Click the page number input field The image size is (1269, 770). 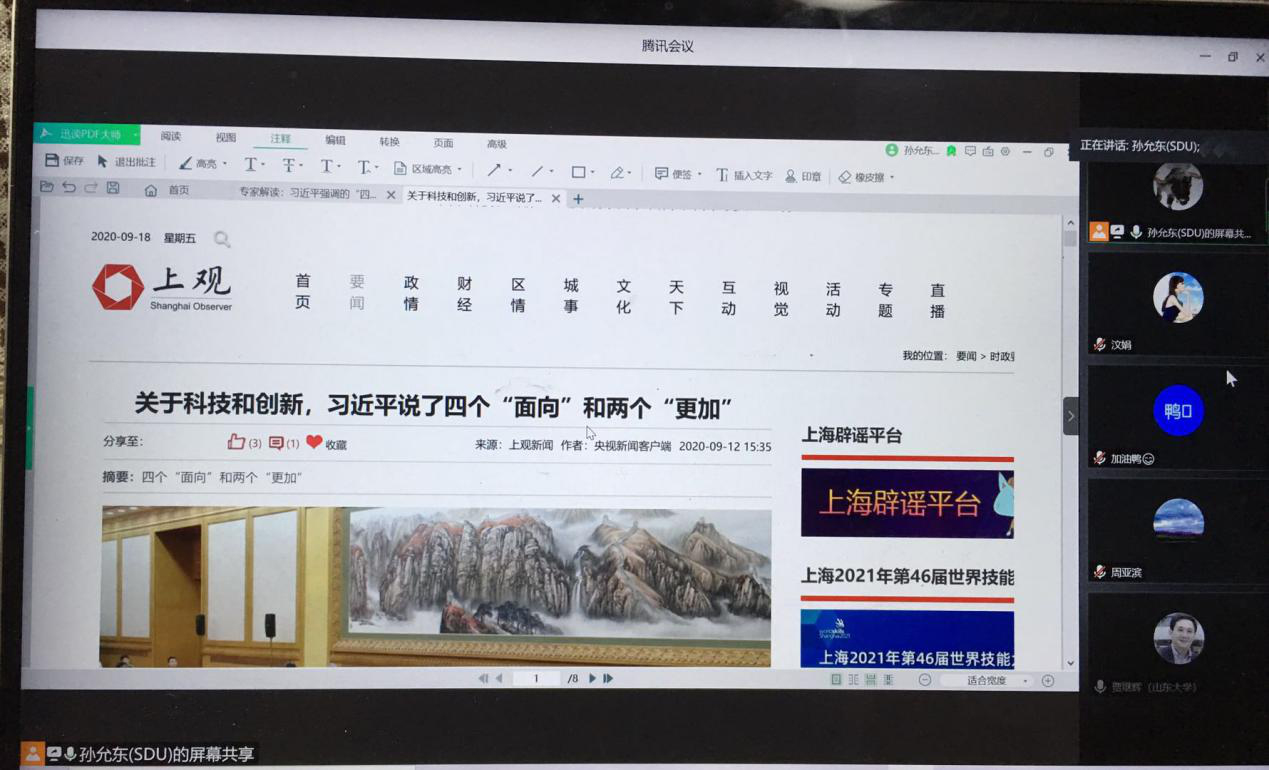(x=536, y=678)
